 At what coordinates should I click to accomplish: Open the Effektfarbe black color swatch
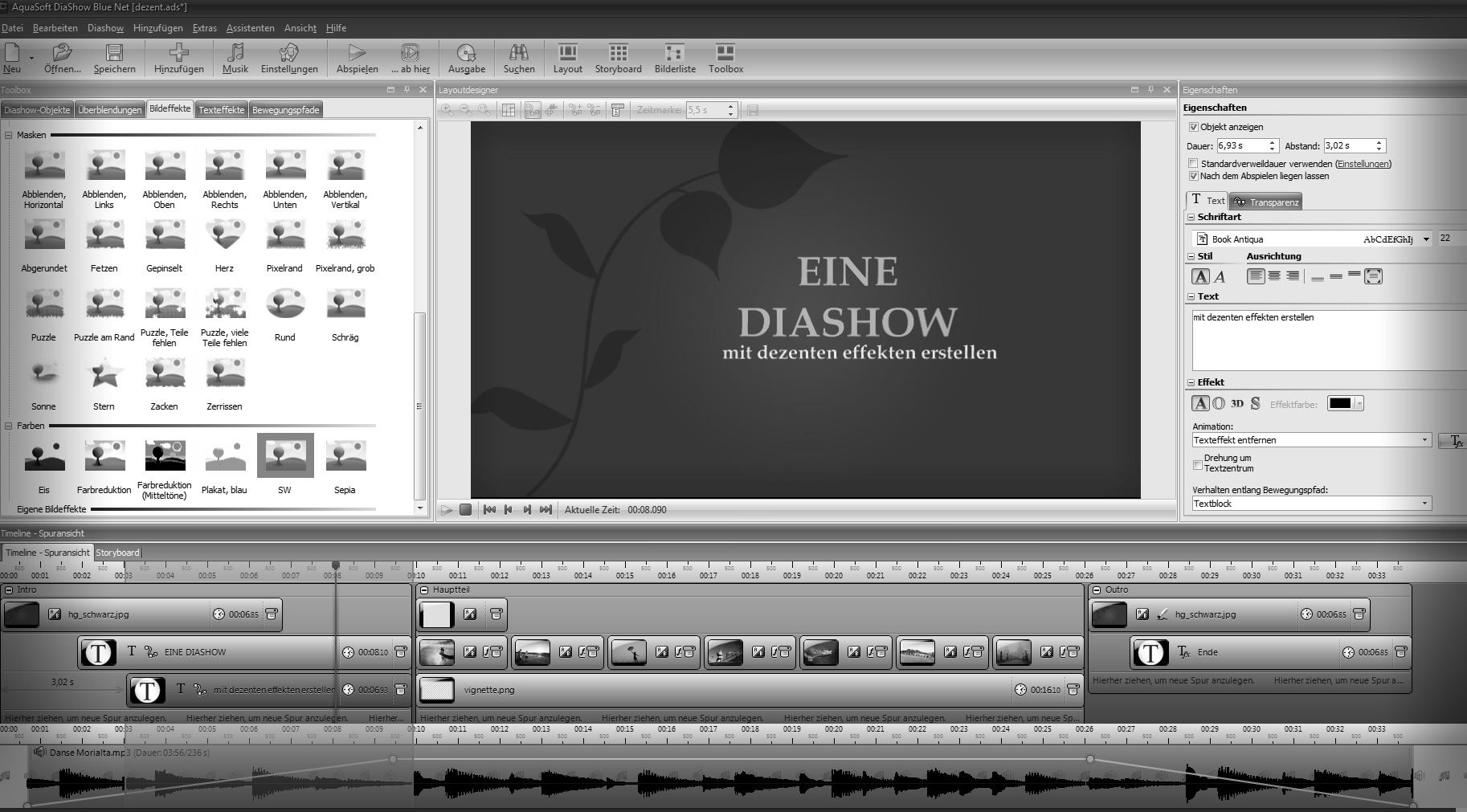[x=1345, y=404]
